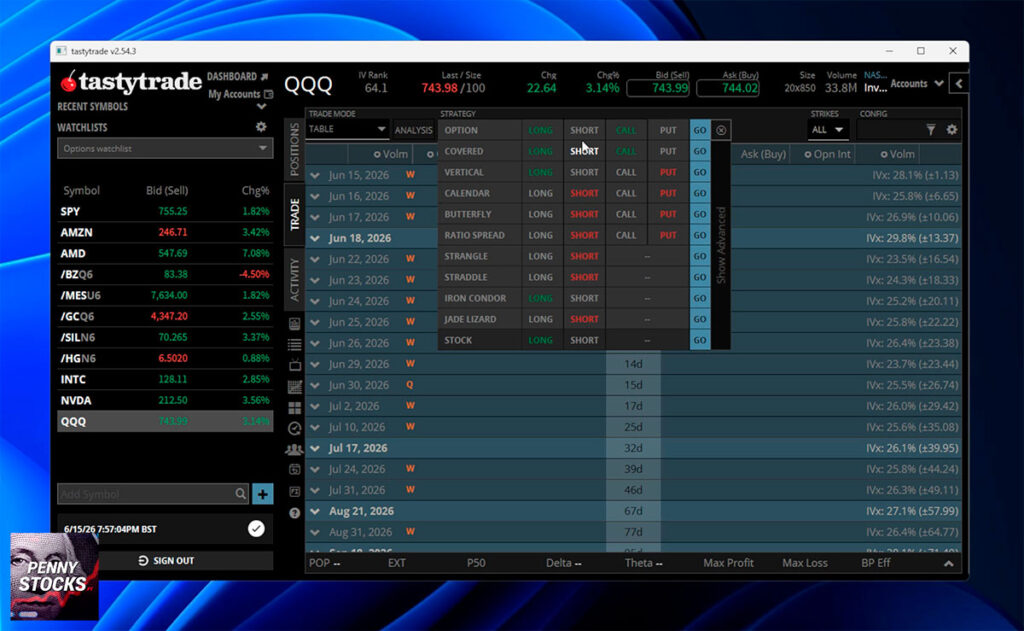Toggle the Opn Int column radio
Image resolution: width=1024 pixels, height=631 pixels.
[x=808, y=155]
